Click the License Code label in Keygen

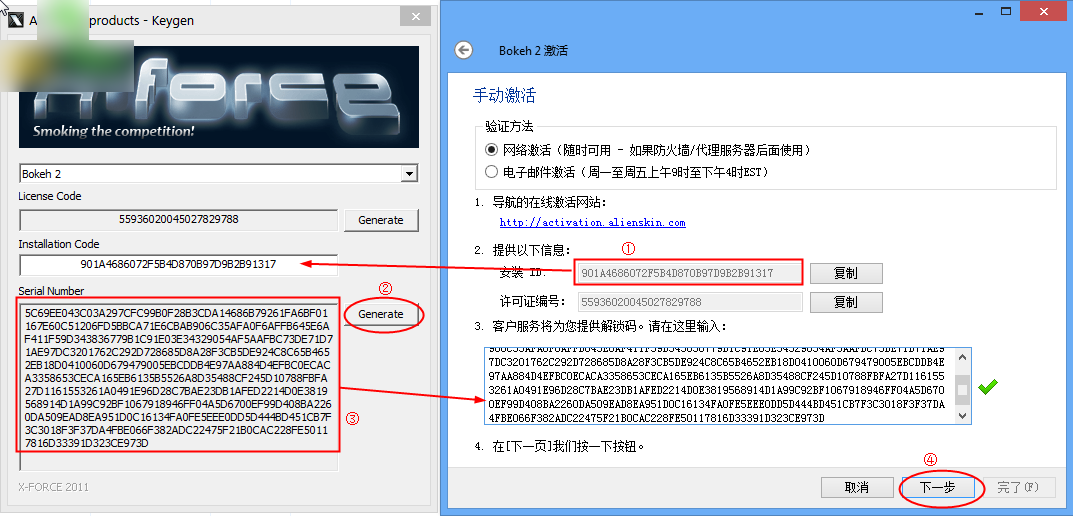50,196
